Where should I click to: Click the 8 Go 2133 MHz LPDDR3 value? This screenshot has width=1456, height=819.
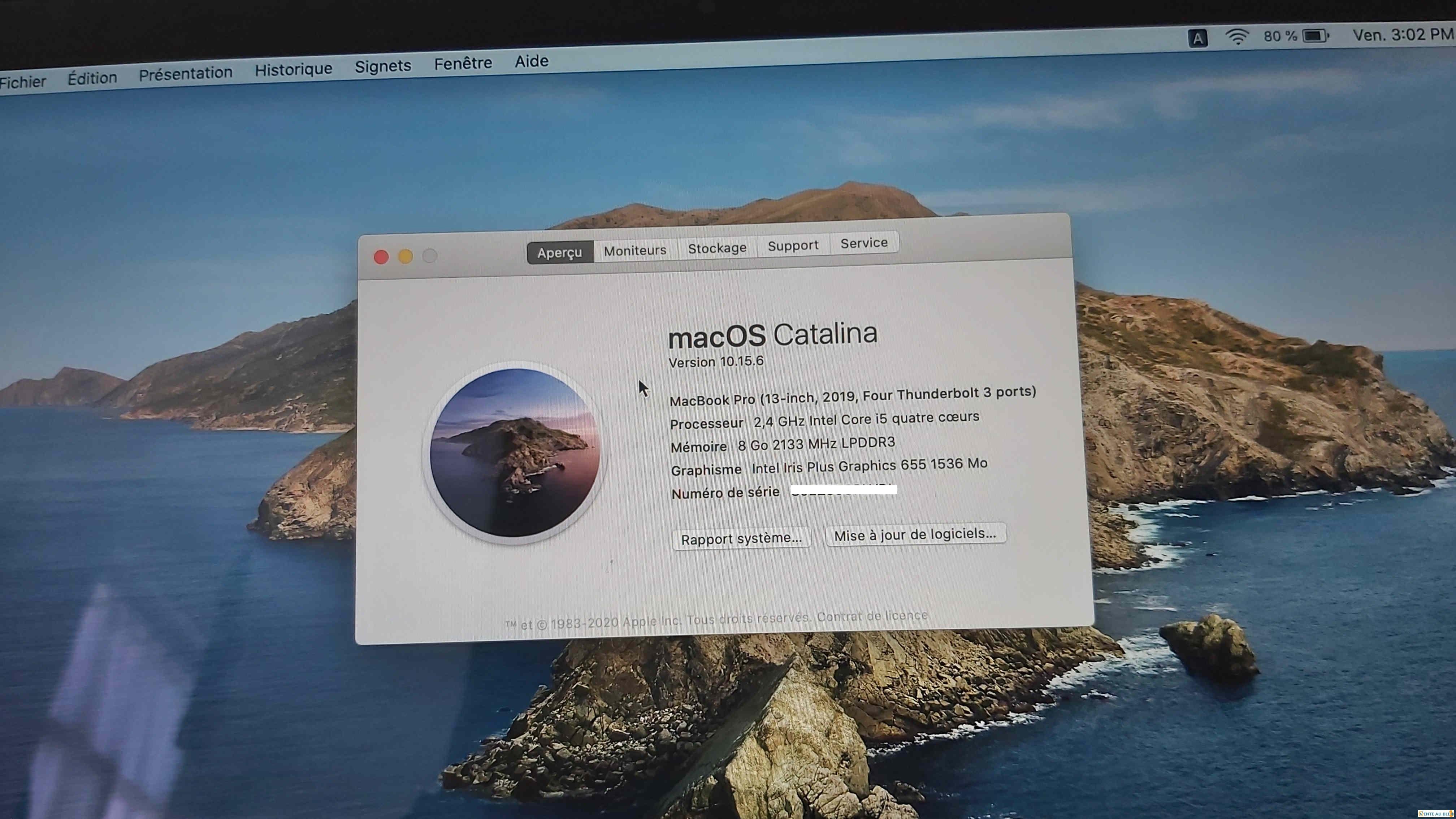816,444
